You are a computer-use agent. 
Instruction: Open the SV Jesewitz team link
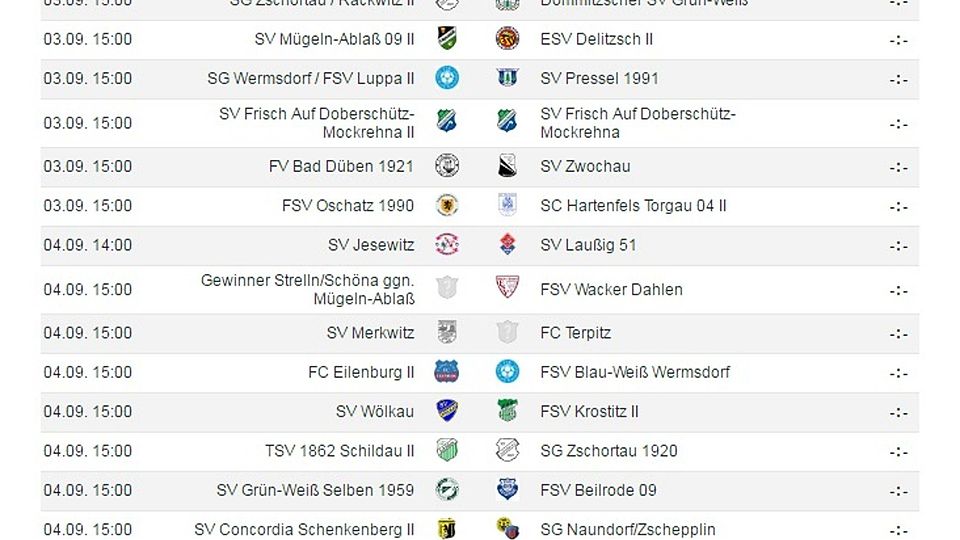[371, 245]
